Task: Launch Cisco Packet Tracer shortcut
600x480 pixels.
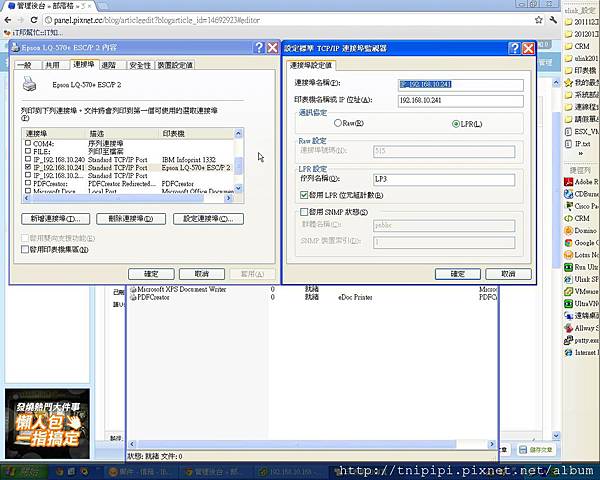Action: (x=581, y=206)
